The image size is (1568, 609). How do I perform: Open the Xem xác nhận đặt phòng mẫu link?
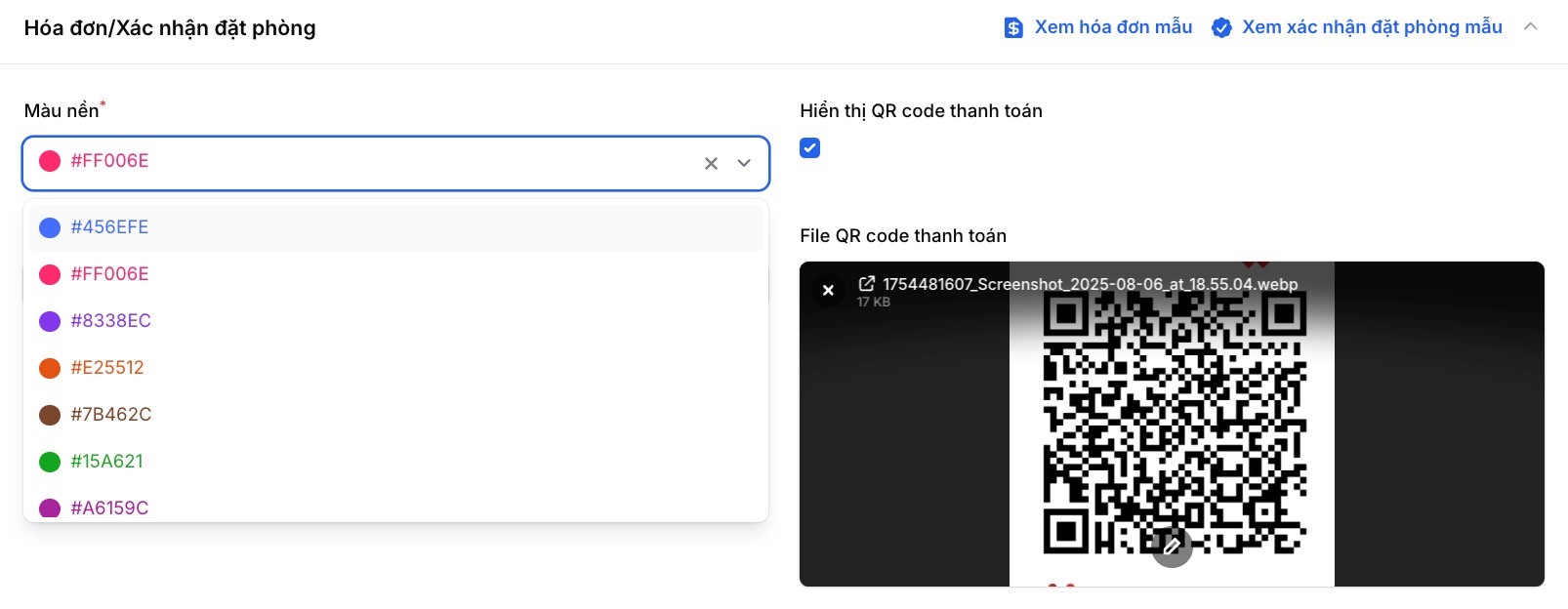point(1372,27)
